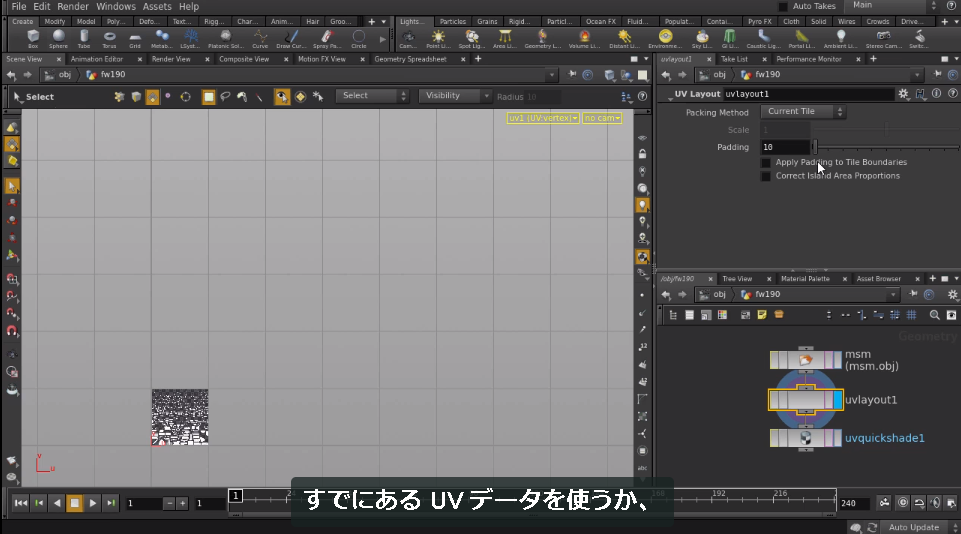961x534 pixels.
Task: Click the Sky Light shelf tool
Action: click(701, 39)
